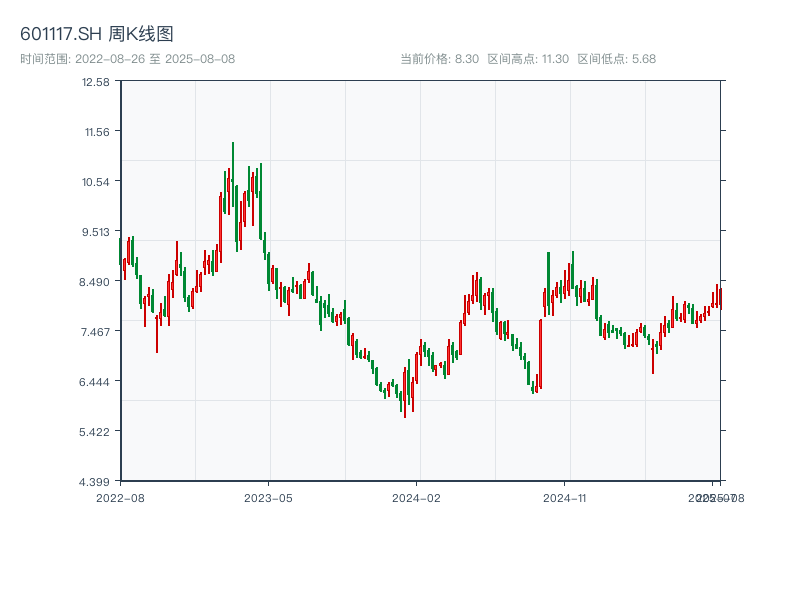Click the 2023-05 x-axis date label
Screen dimensions: 800x600
tap(268, 497)
